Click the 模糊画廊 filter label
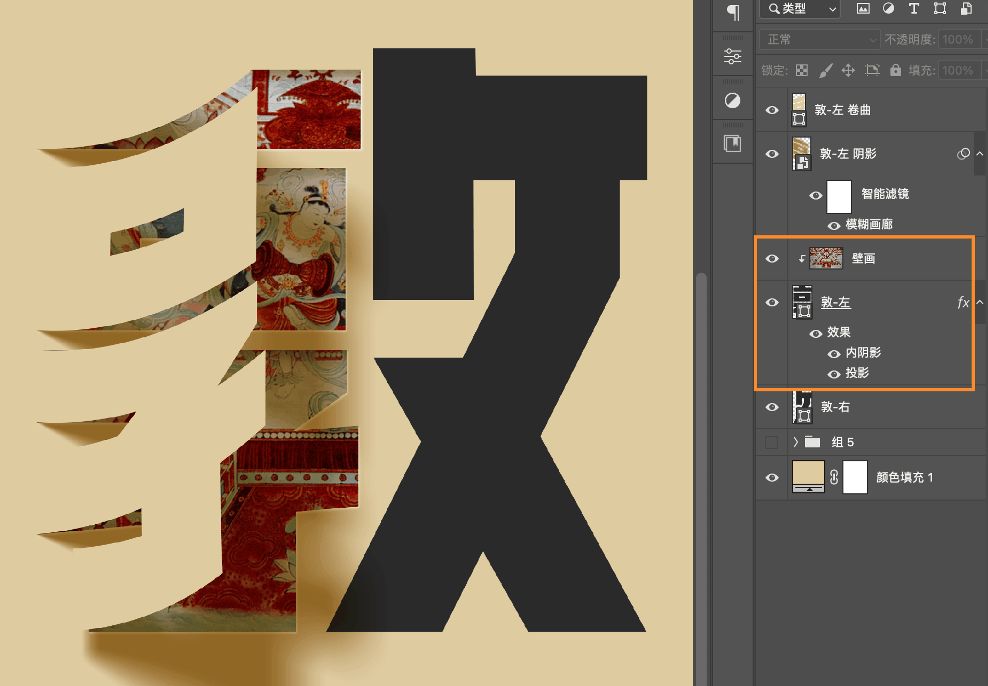The height and width of the screenshot is (686, 988). 869,224
